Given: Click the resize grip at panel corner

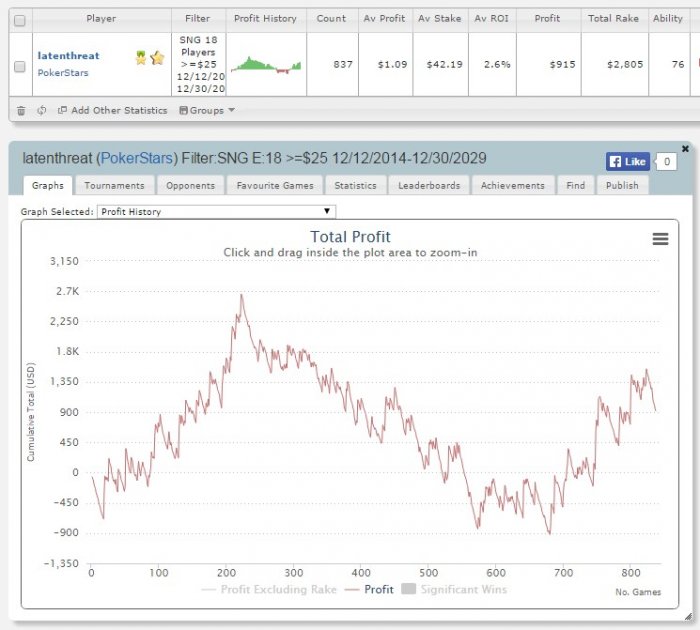Looking at the screenshot, I should pyautogui.click(x=688, y=617).
